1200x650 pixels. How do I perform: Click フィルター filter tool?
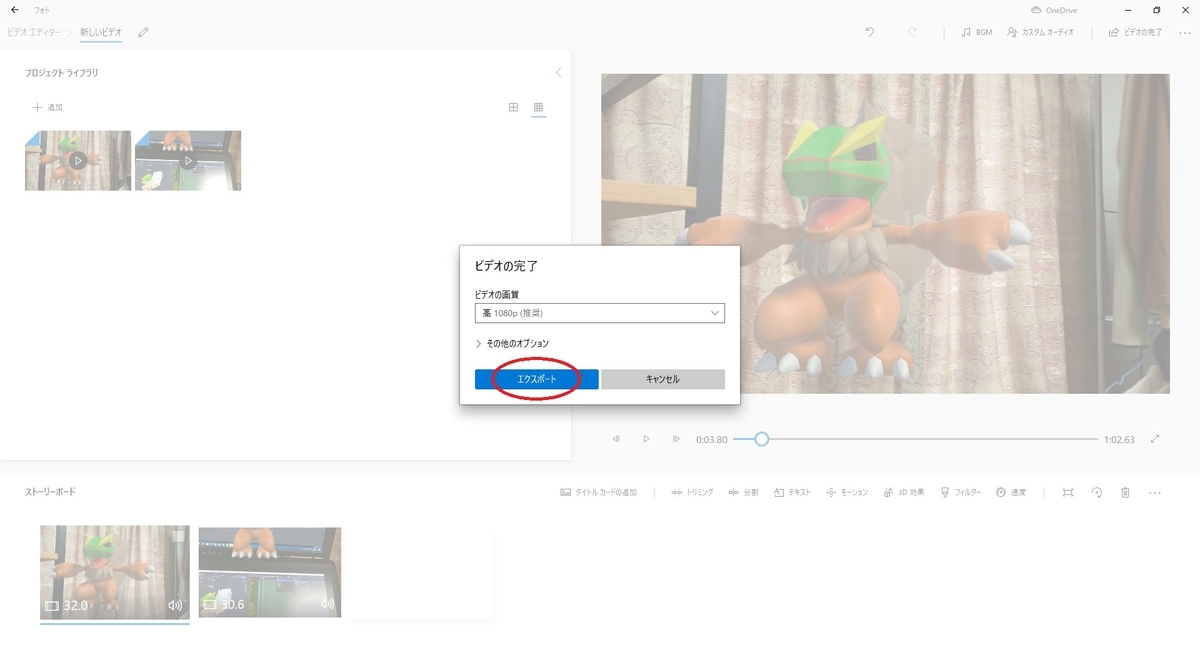coord(961,492)
